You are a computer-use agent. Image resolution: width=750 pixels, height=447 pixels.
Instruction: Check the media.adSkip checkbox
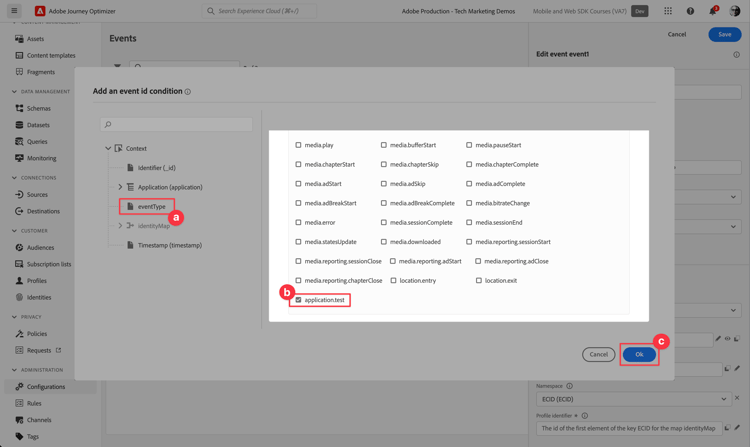384,184
